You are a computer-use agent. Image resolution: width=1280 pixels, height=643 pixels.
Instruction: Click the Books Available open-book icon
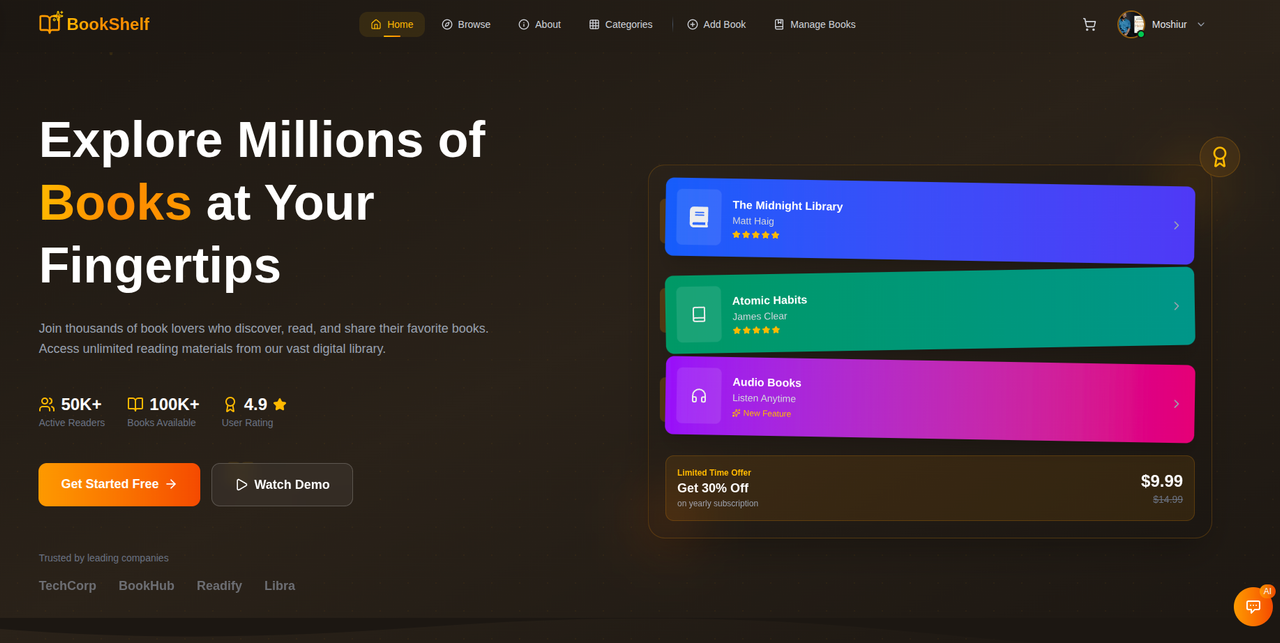(x=135, y=404)
